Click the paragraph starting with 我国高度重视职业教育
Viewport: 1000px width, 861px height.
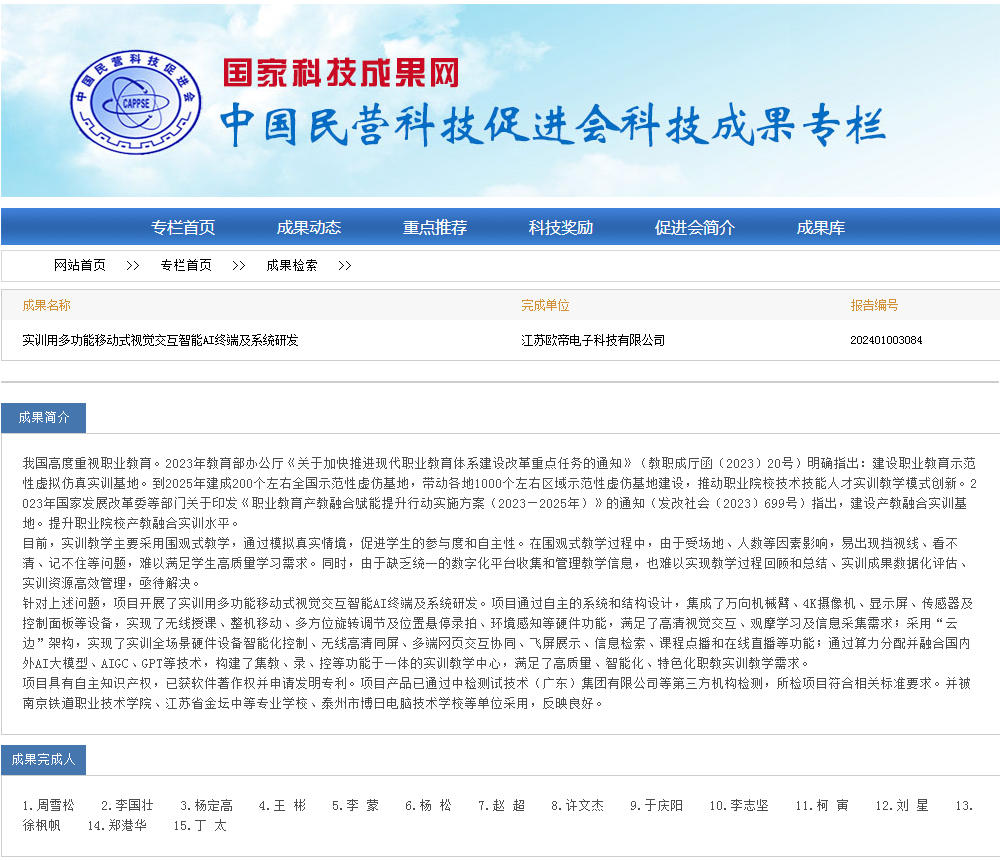500,493
